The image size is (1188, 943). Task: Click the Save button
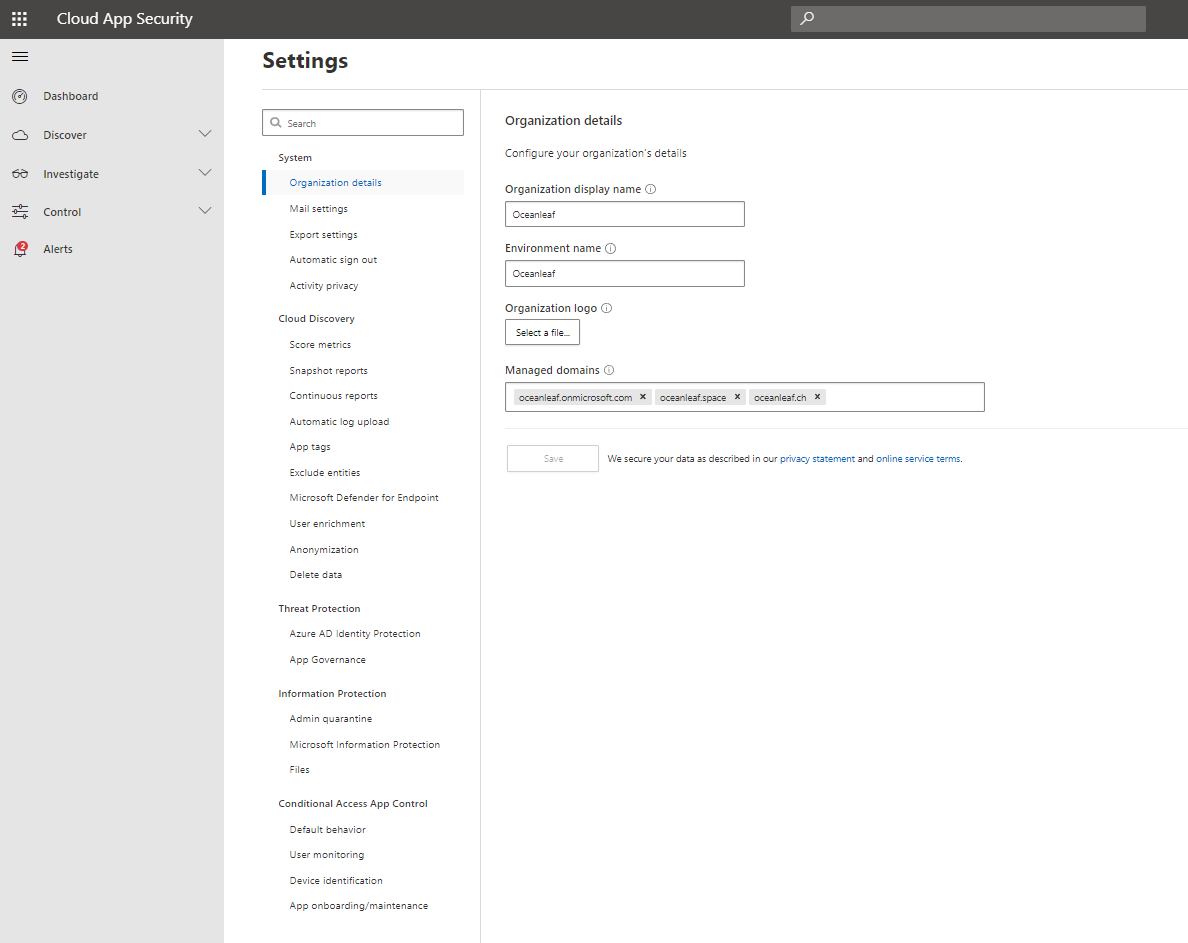pyautogui.click(x=552, y=458)
